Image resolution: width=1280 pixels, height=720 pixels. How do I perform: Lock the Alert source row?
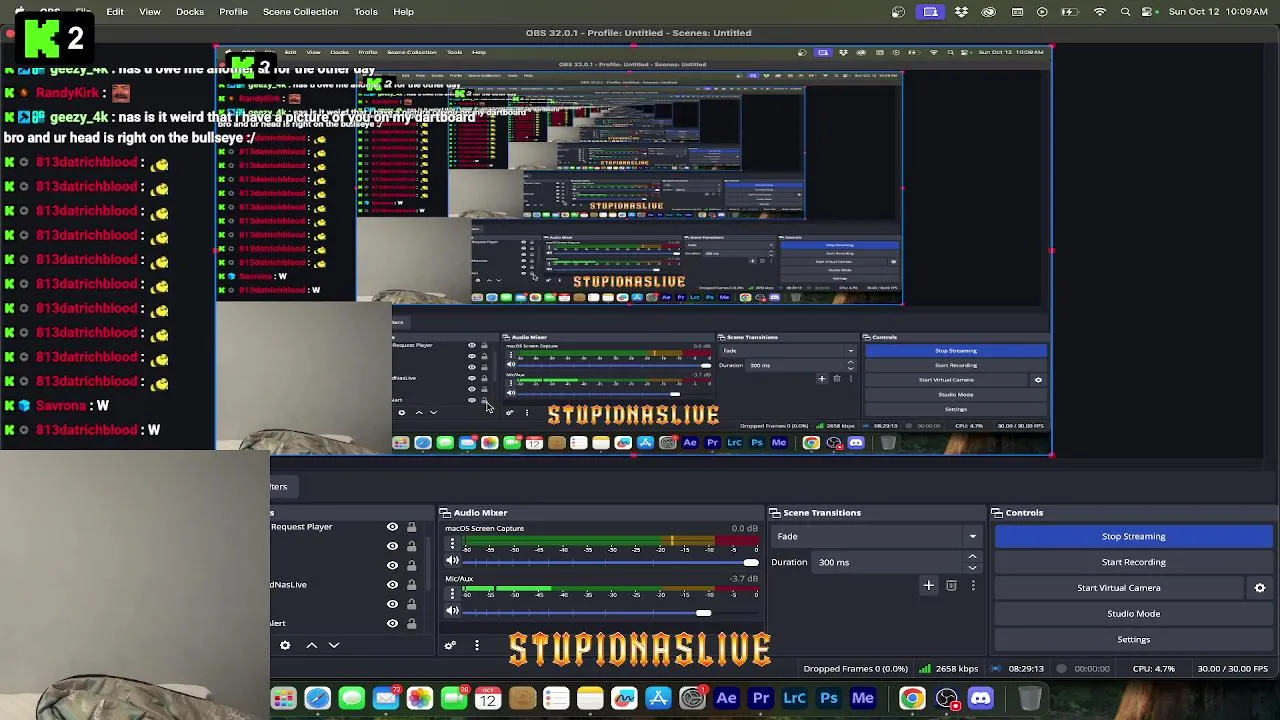tap(411, 623)
